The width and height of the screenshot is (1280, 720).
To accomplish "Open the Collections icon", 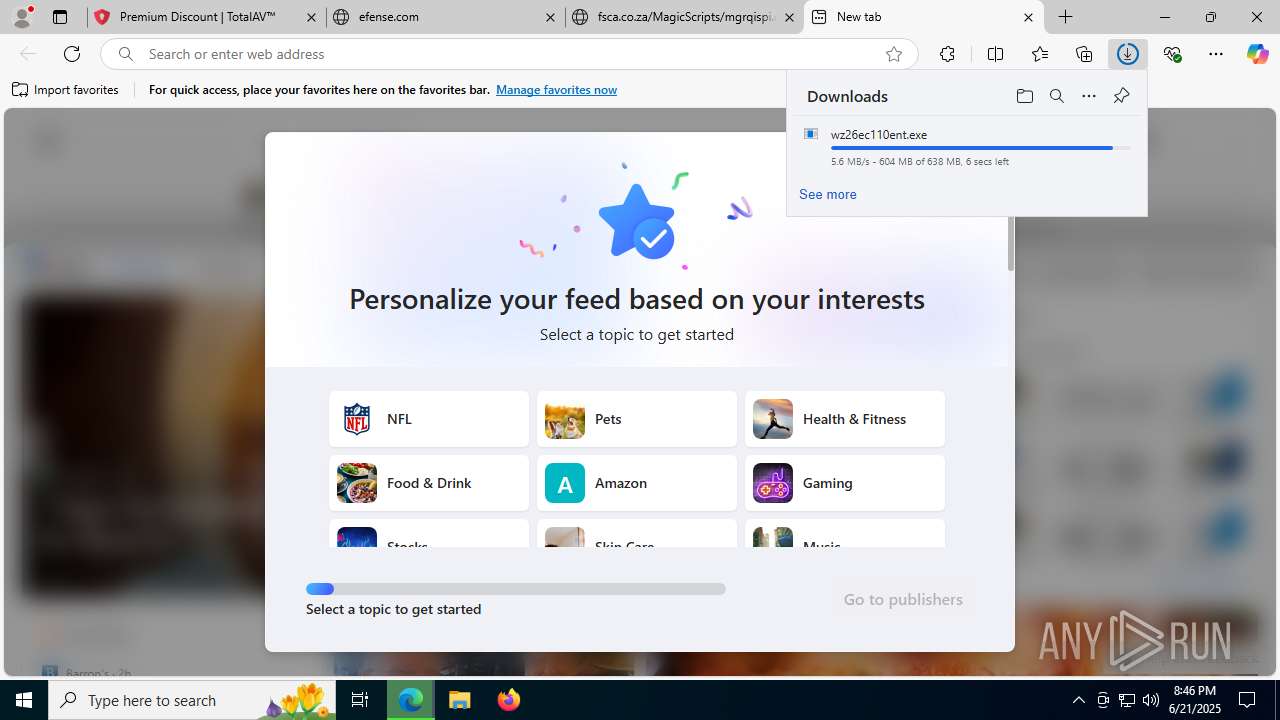I will 1084,54.
